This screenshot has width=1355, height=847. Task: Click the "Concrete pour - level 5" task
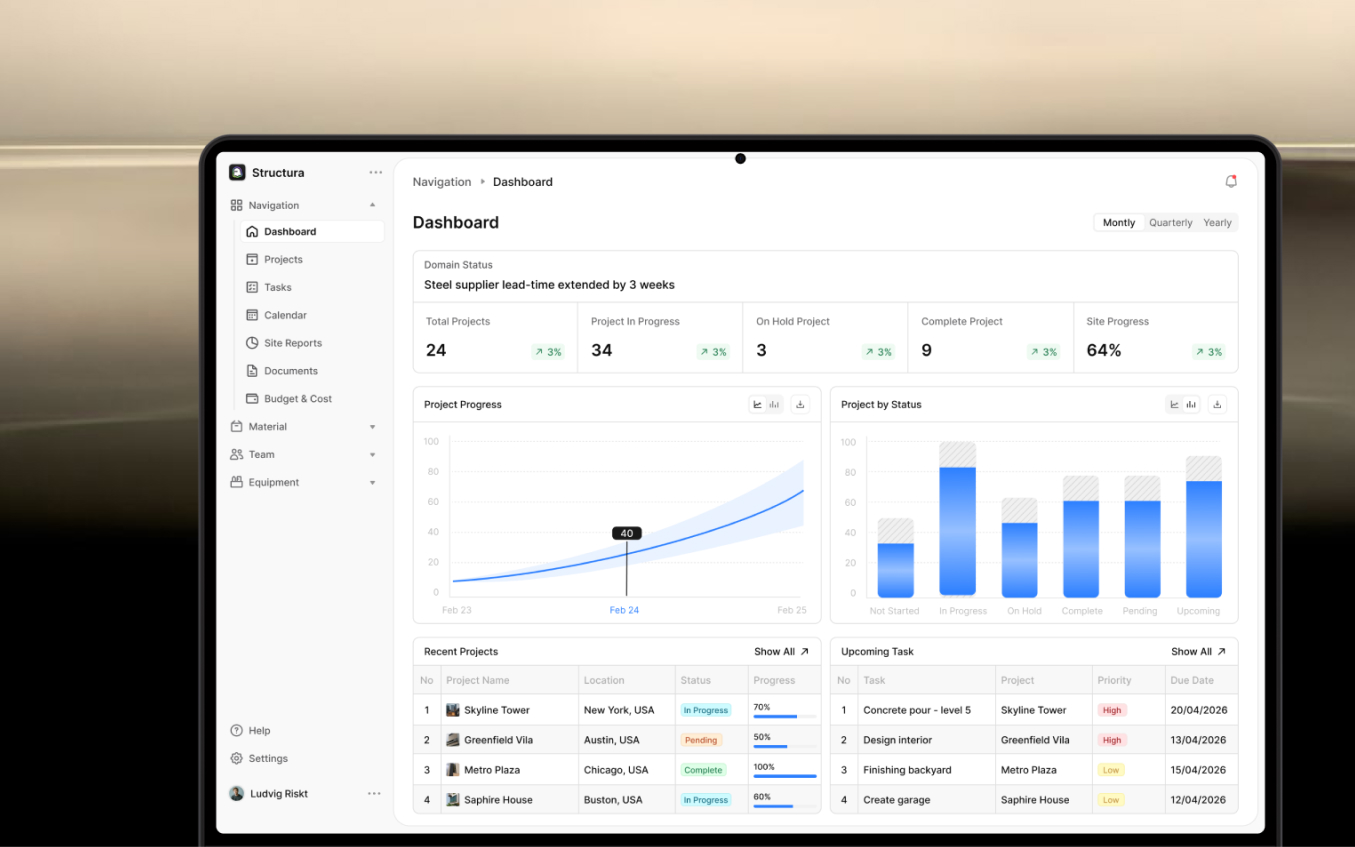point(917,710)
